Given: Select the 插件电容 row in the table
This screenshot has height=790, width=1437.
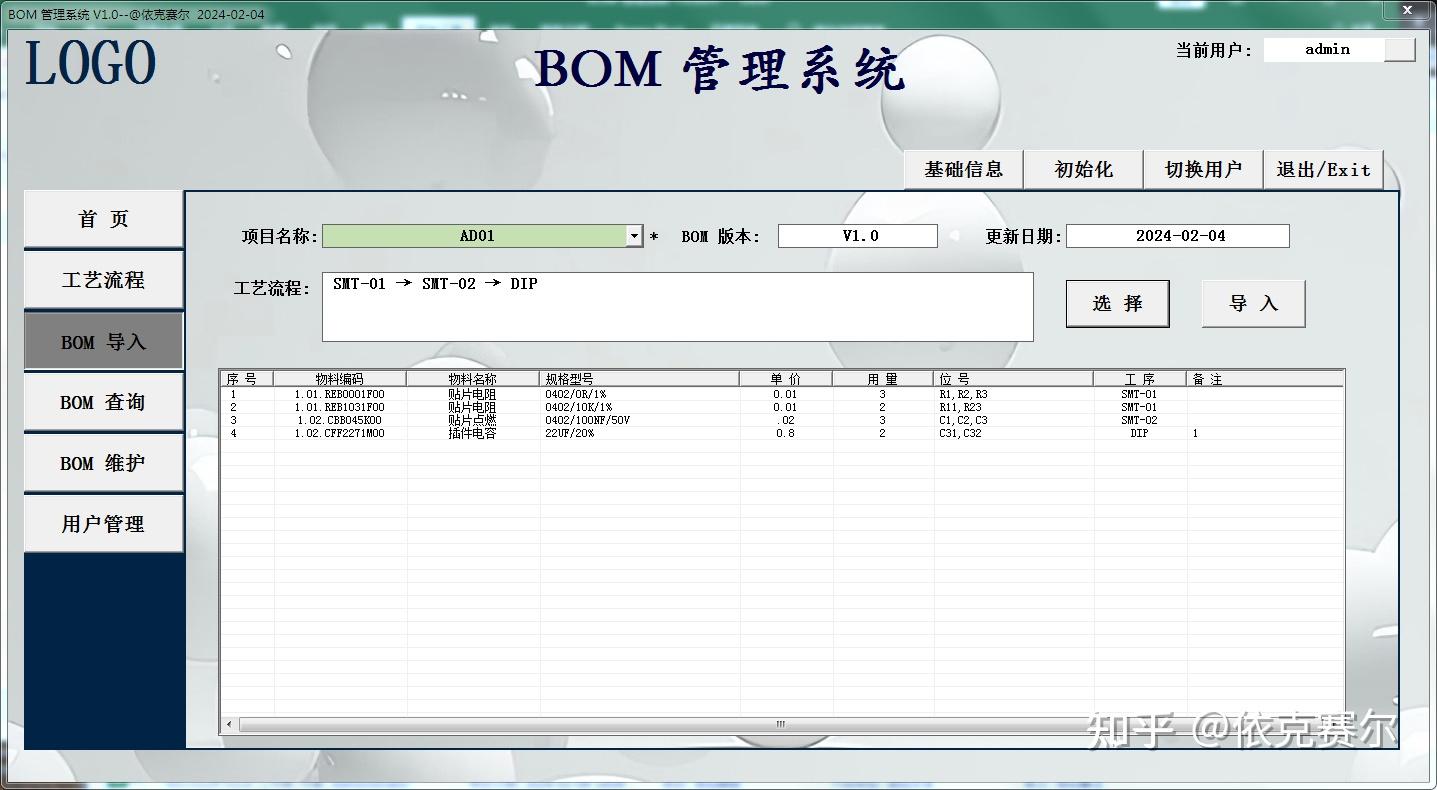Looking at the screenshot, I should [600, 433].
